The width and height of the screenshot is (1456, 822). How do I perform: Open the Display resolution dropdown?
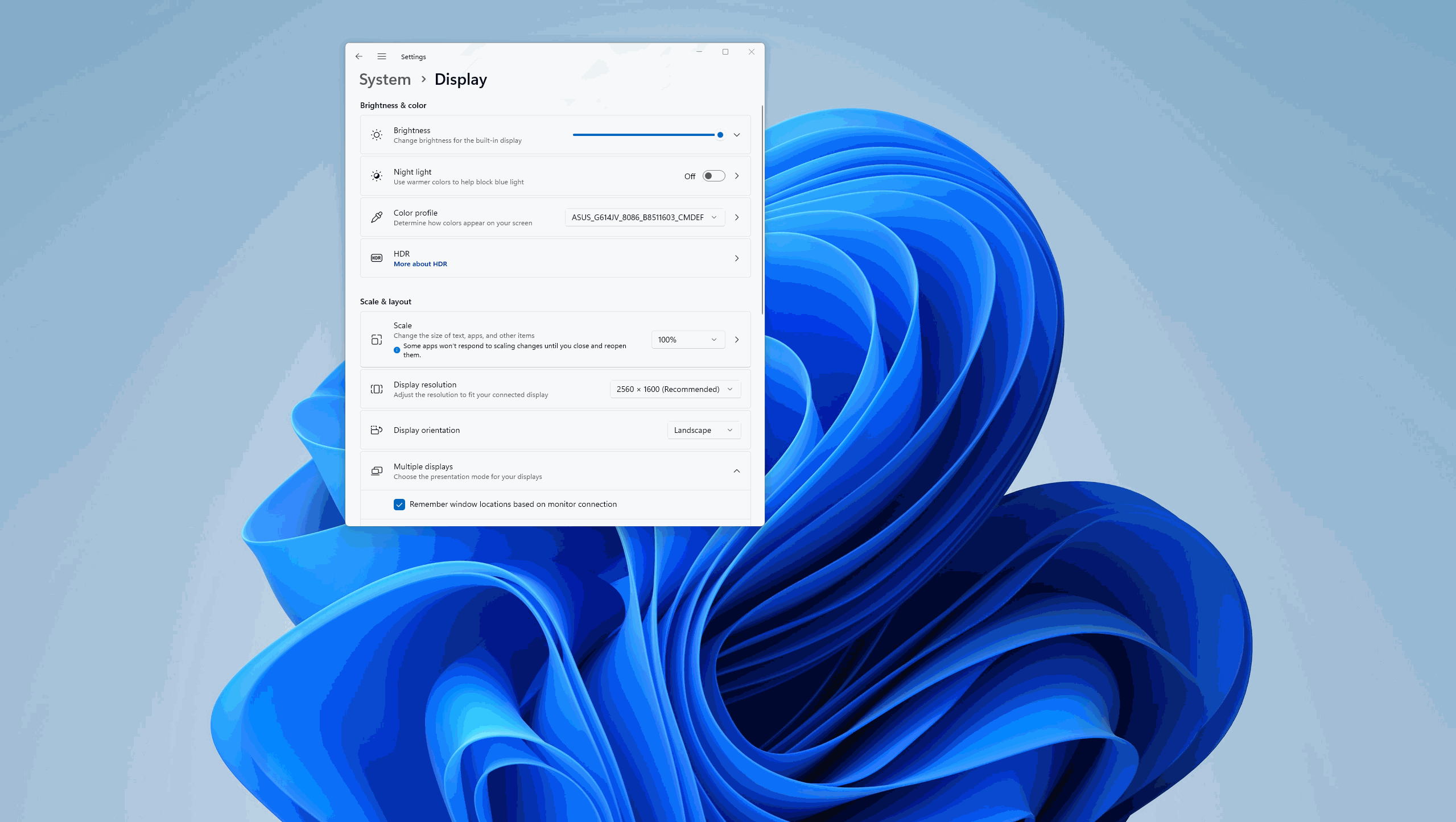(x=675, y=389)
